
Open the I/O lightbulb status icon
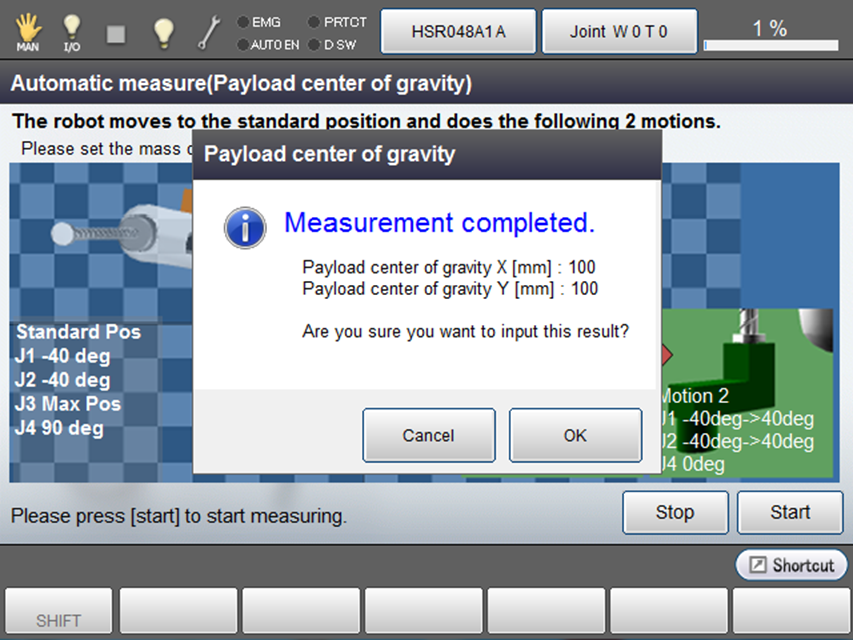(72, 32)
